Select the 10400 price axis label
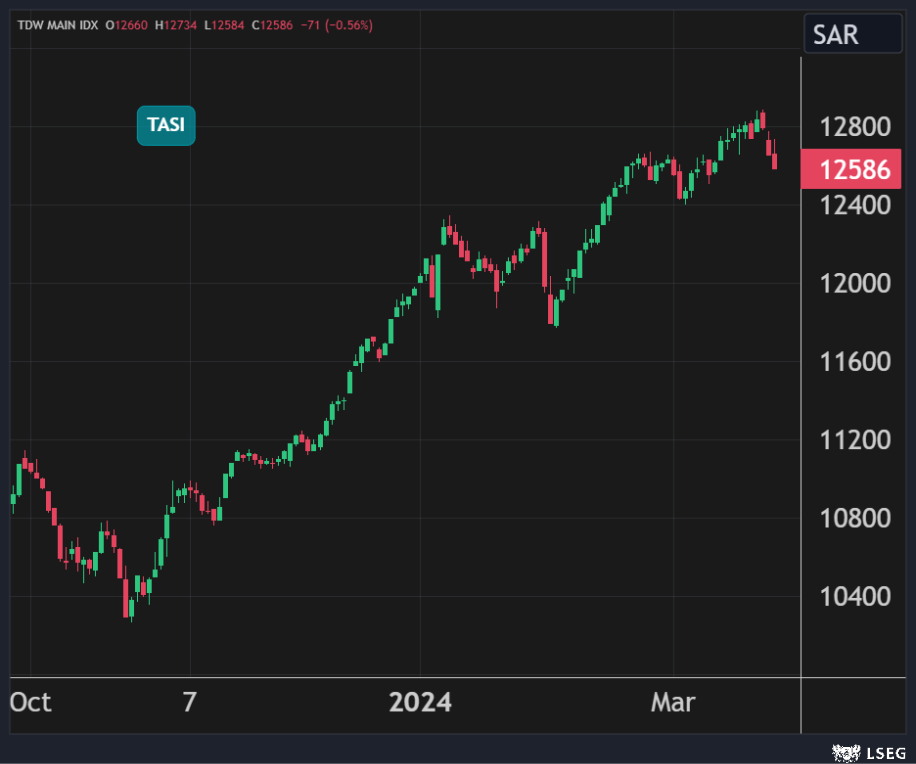The height and width of the screenshot is (764, 916). click(853, 596)
